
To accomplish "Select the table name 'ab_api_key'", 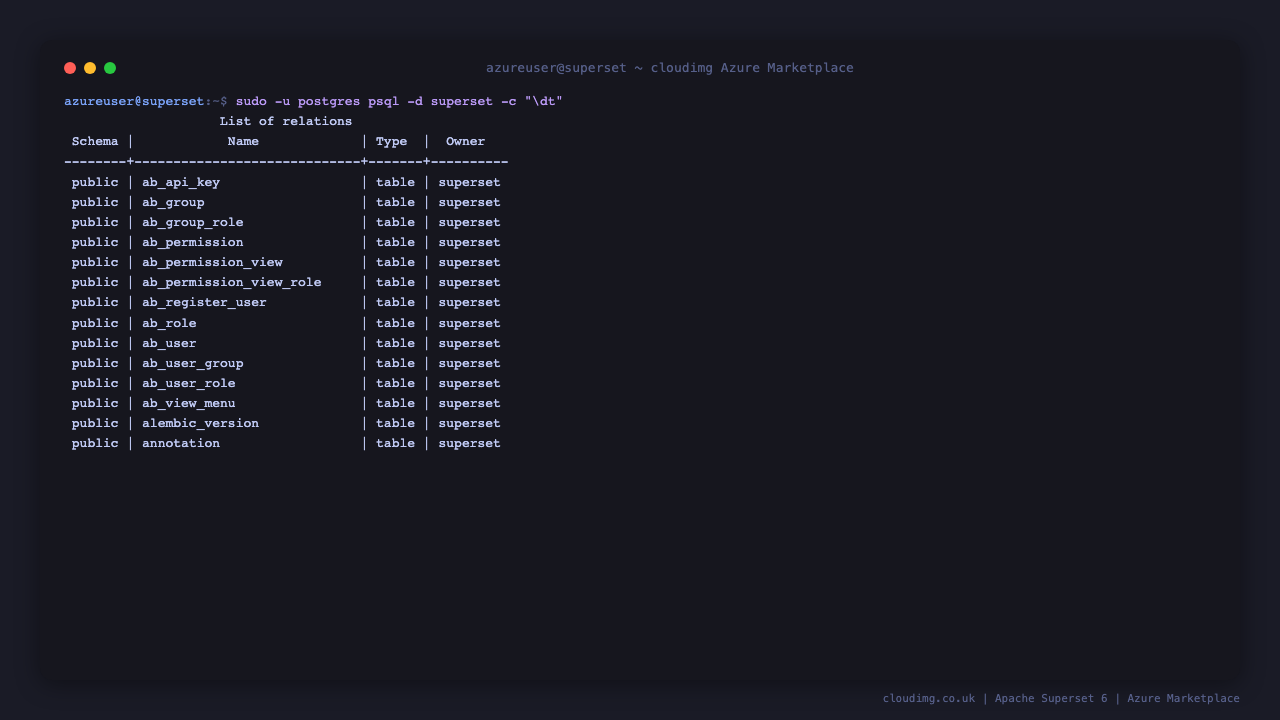I will [181, 182].
